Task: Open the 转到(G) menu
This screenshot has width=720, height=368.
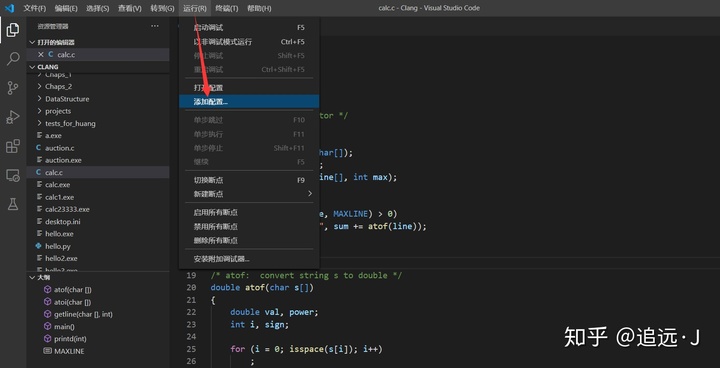Action: 162,8
